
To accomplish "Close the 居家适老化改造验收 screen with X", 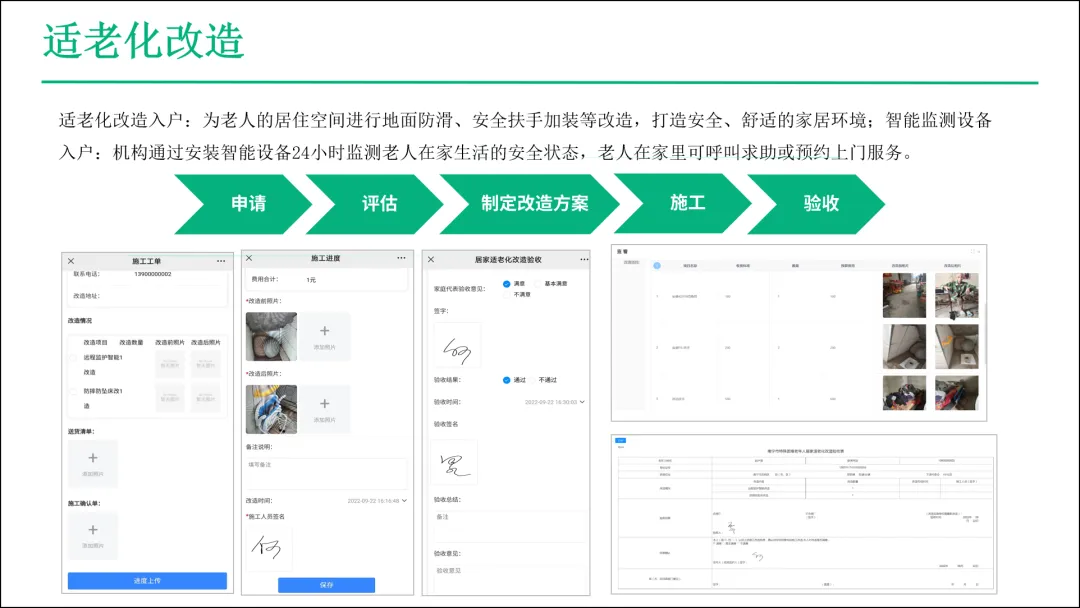I will (431, 260).
